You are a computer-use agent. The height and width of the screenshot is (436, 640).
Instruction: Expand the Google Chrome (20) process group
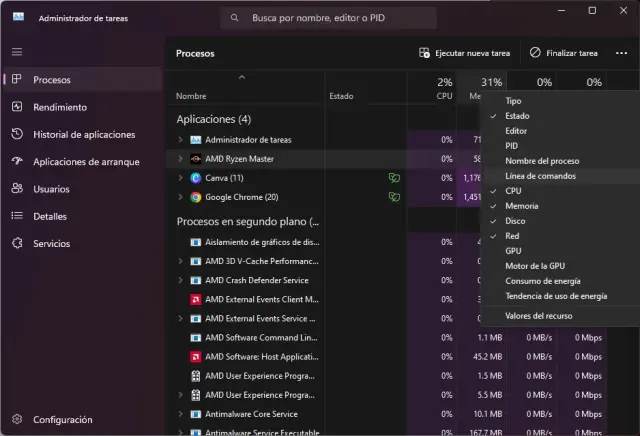pos(180,197)
